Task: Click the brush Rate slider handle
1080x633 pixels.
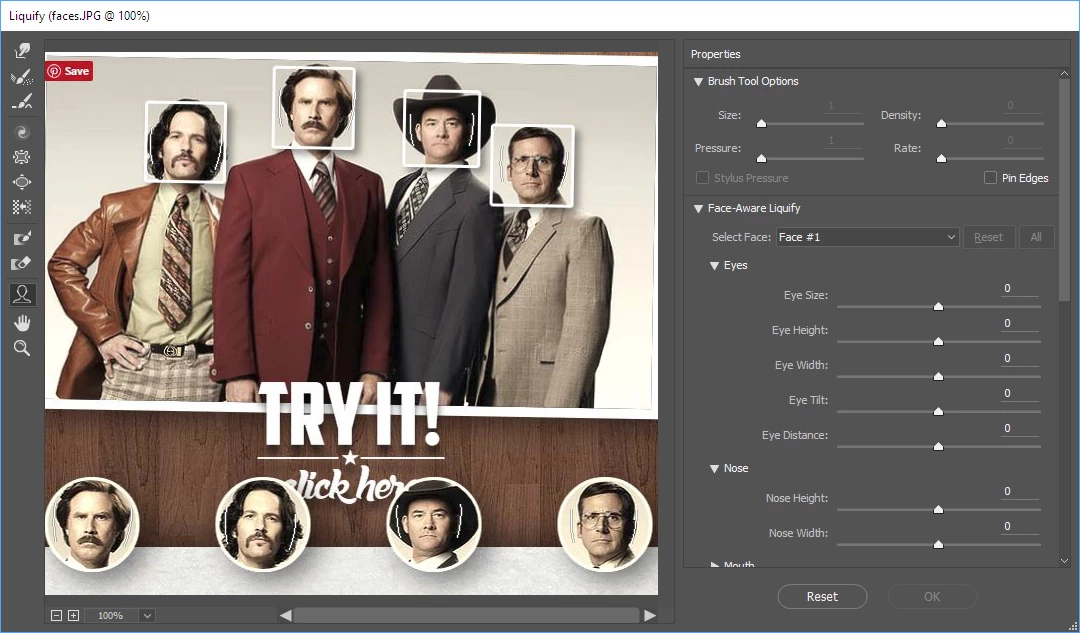Action: pos(942,158)
